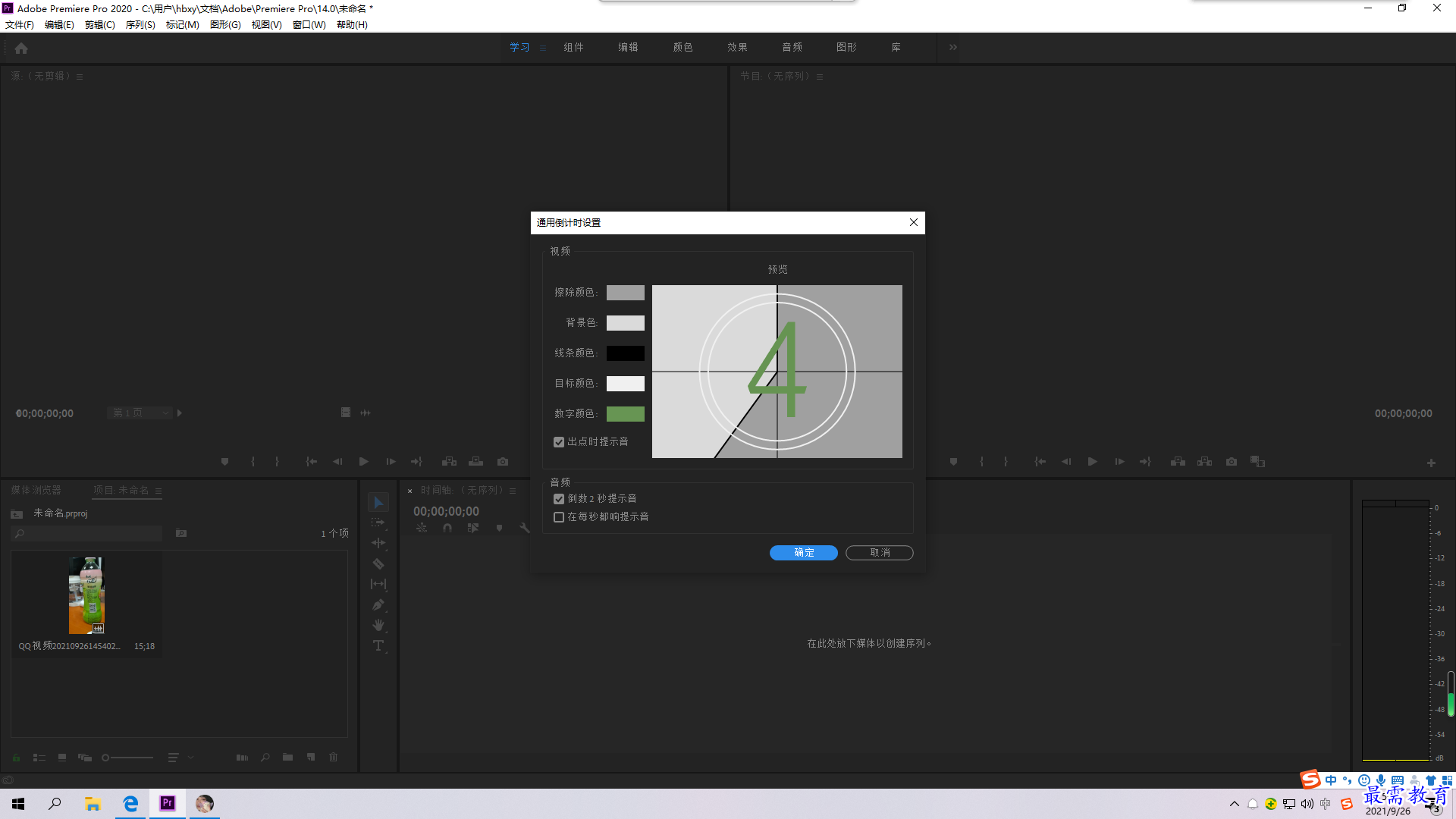Switch to 媒体浏览器 panel tab

pyautogui.click(x=36, y=491)
